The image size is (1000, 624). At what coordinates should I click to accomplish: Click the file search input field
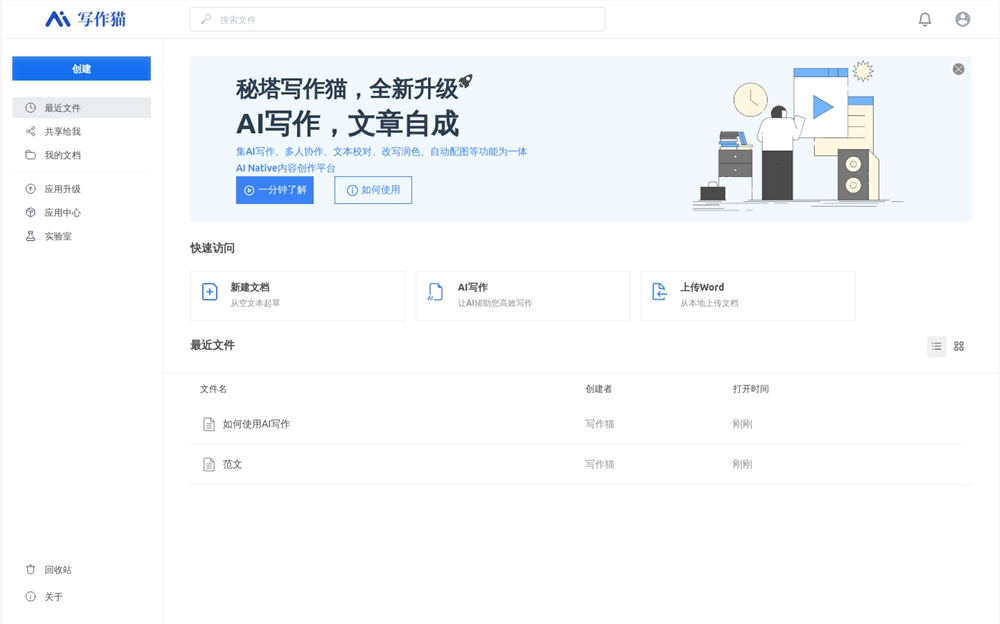(397, 19)
